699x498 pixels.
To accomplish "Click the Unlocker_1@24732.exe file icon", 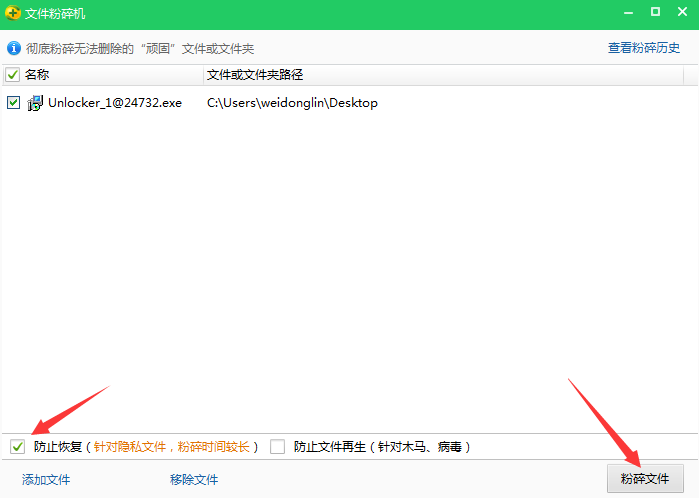I will [35, 103].
